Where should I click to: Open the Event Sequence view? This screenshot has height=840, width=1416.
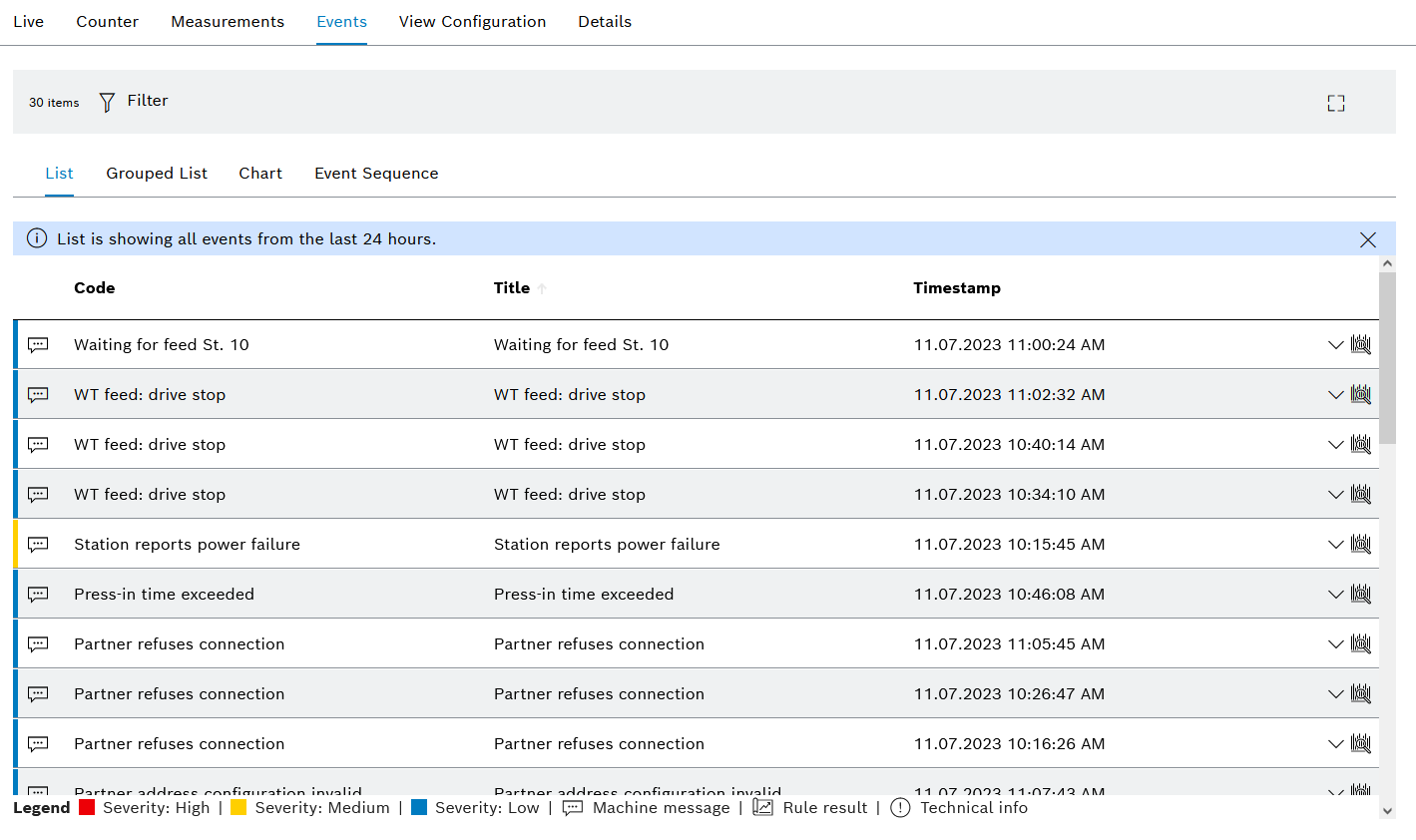[376, 174]
